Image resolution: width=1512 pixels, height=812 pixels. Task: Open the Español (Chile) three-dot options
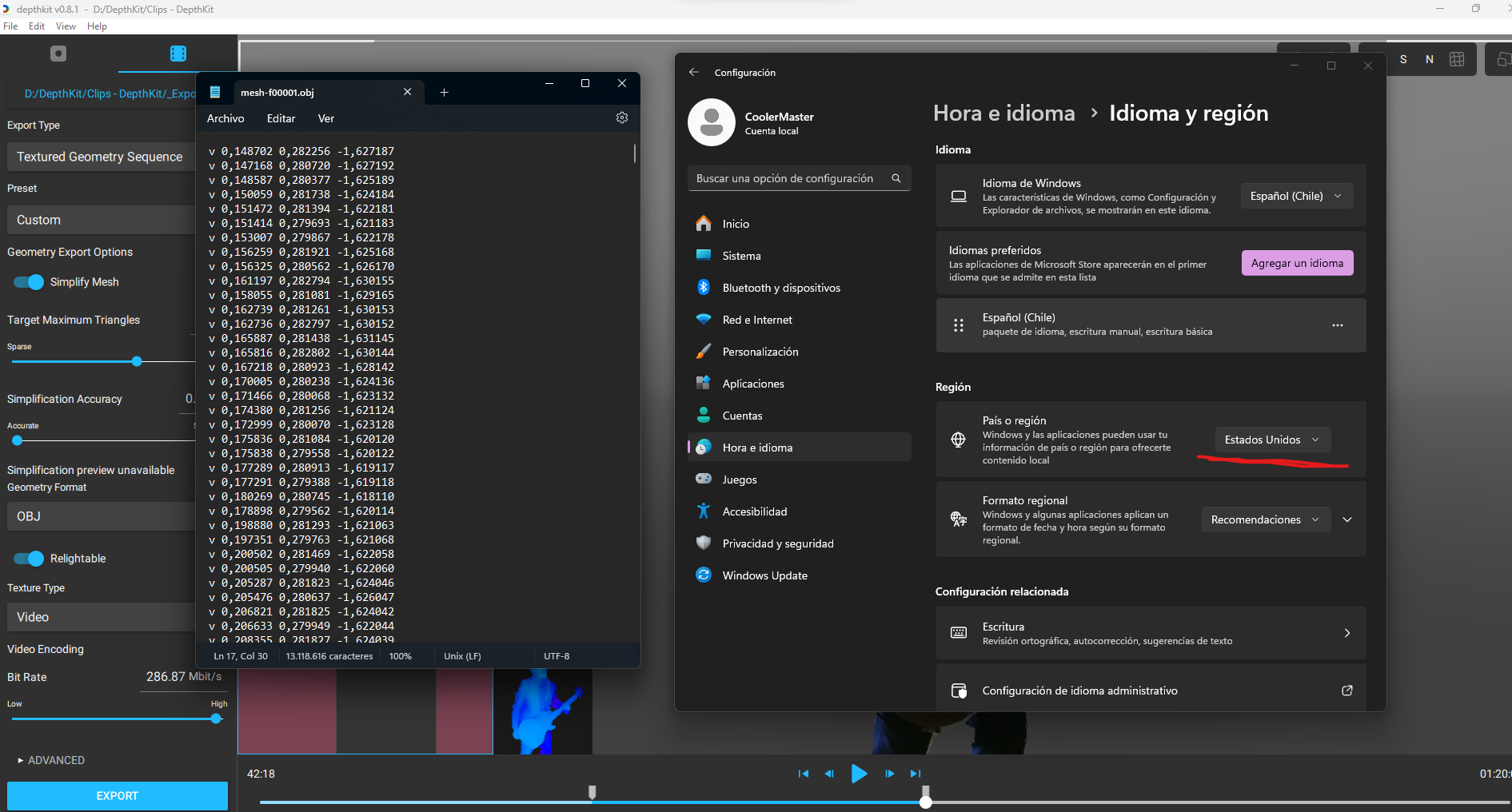coord(1337,325)
